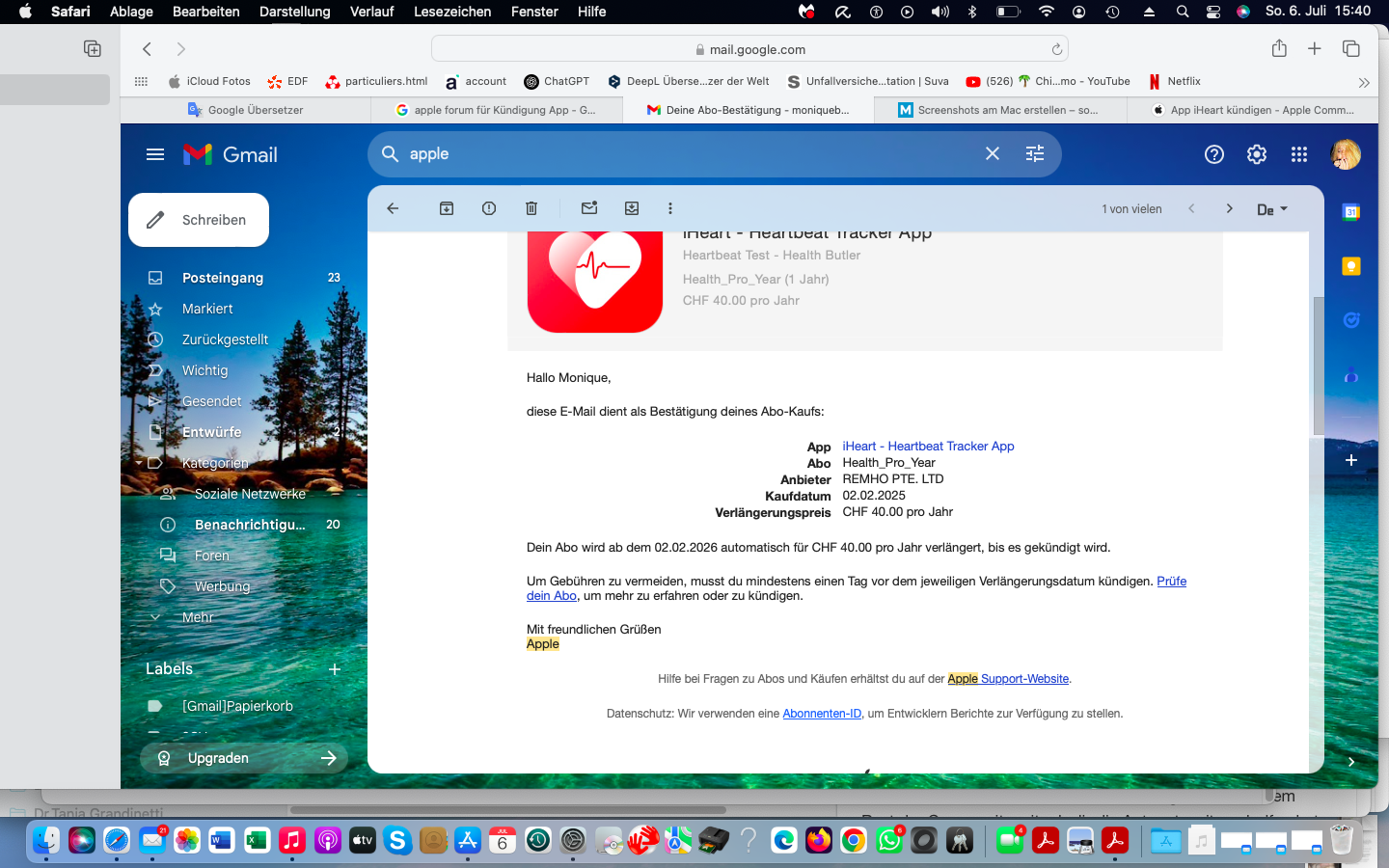Click the email vertical scrollbar
Viewport: 1389px width, 868px height.
click(1319, 366)
